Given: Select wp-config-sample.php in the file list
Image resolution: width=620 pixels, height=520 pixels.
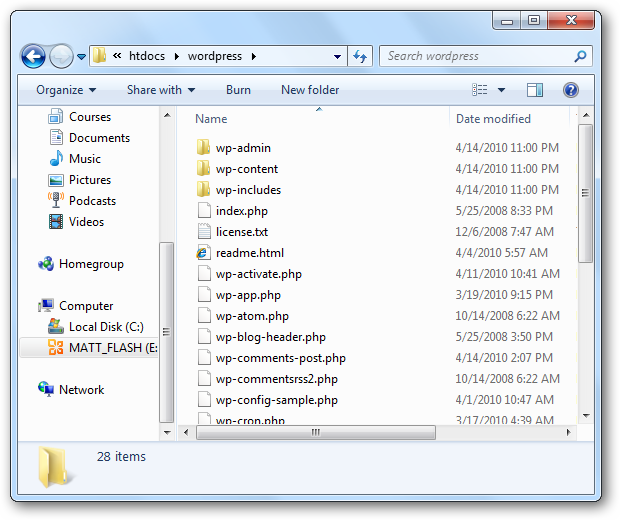Looking at the screenshot, I should pyautogui.click(x=276, y=400).
